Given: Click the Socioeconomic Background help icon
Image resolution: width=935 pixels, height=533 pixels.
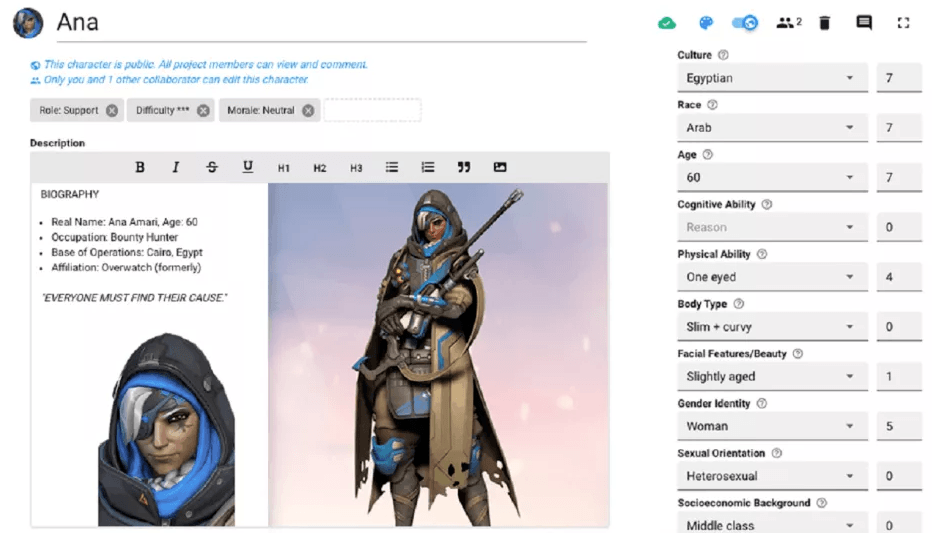Looking at the screenshot, I should pyautogui.click(x=822, y=503).
